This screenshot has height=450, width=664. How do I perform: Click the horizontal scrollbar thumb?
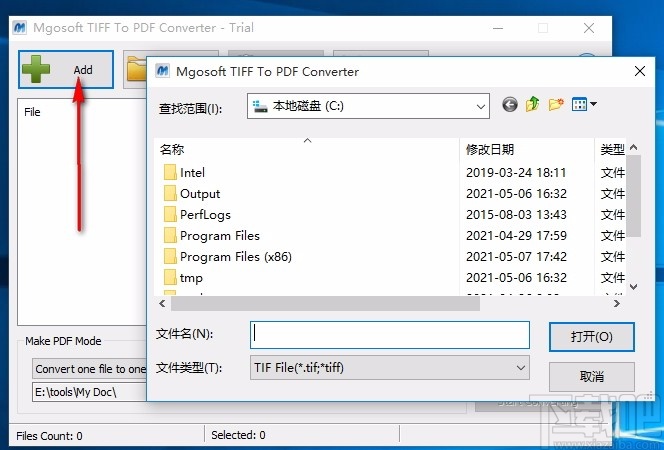[x=325, y=304]
